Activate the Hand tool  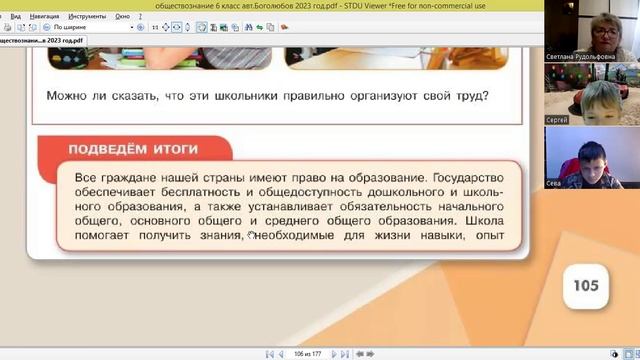pos(202,27)
